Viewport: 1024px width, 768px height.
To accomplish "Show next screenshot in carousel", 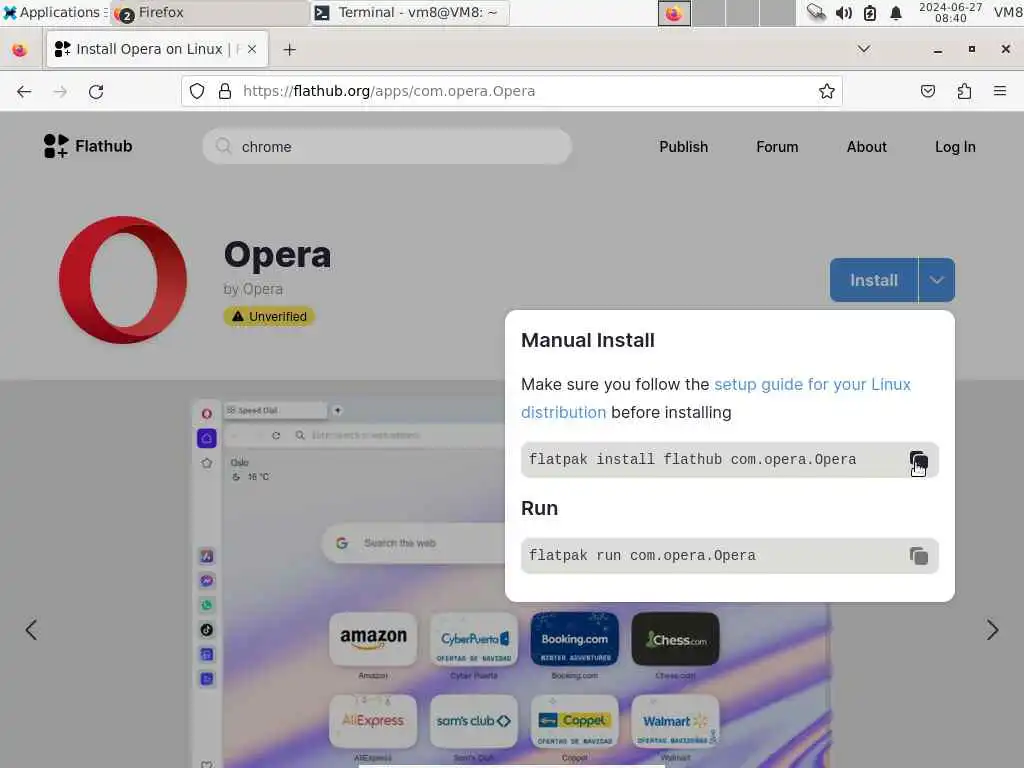I will click(x=993, y=630).
